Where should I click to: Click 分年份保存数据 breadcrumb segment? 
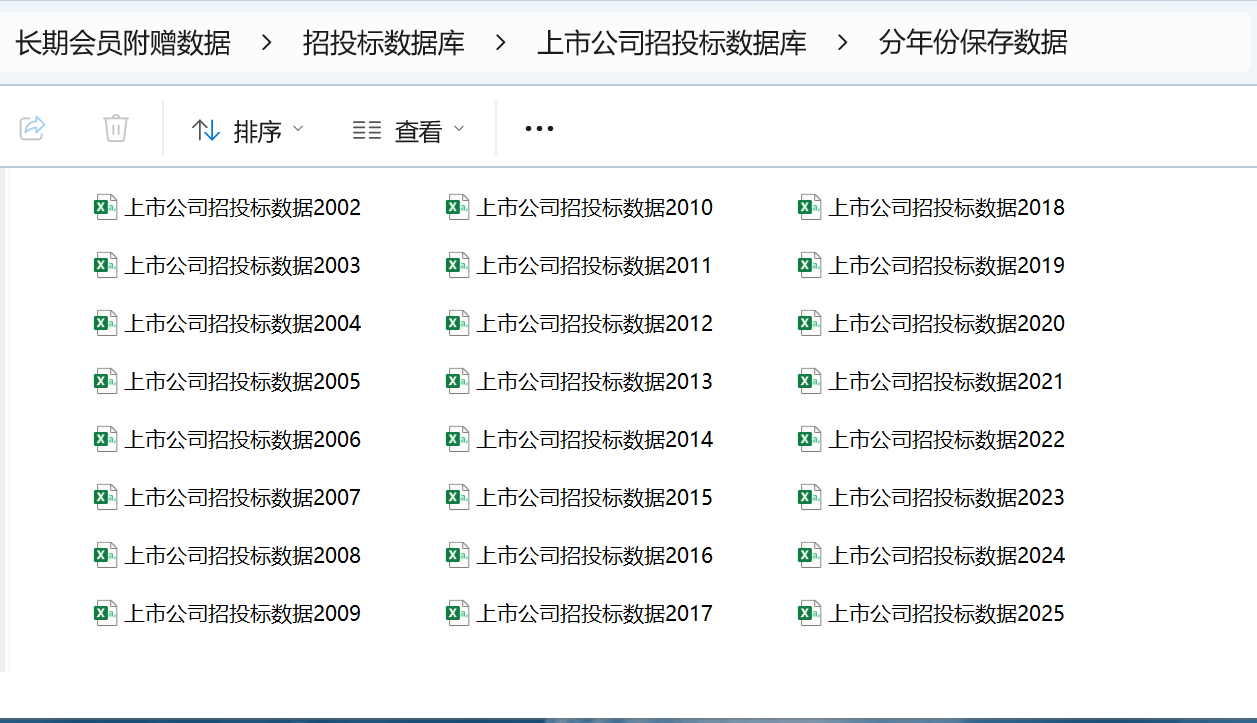click(x=973, y=43)
